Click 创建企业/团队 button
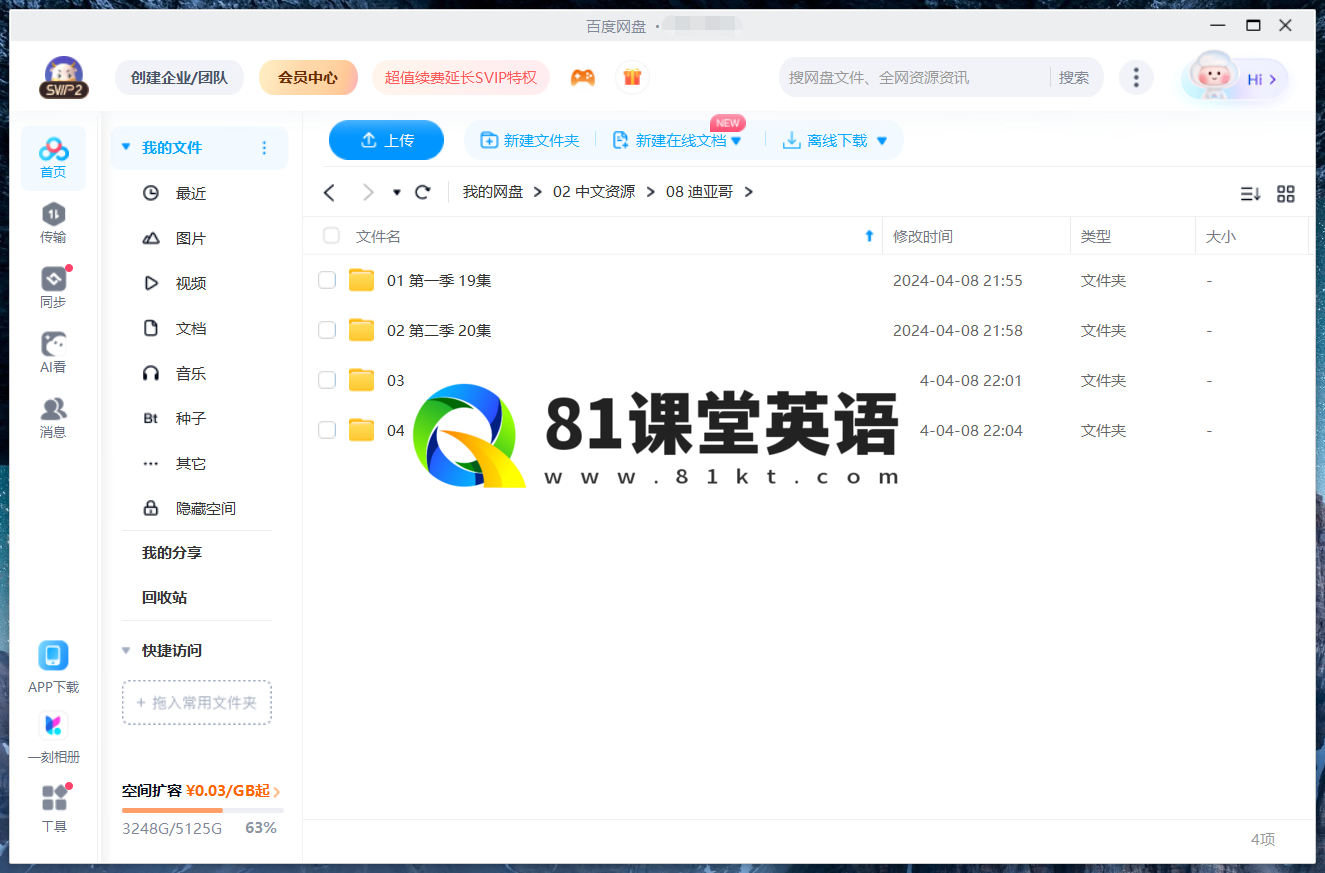Screen dimensions: 1325x873 pos(179,77)
